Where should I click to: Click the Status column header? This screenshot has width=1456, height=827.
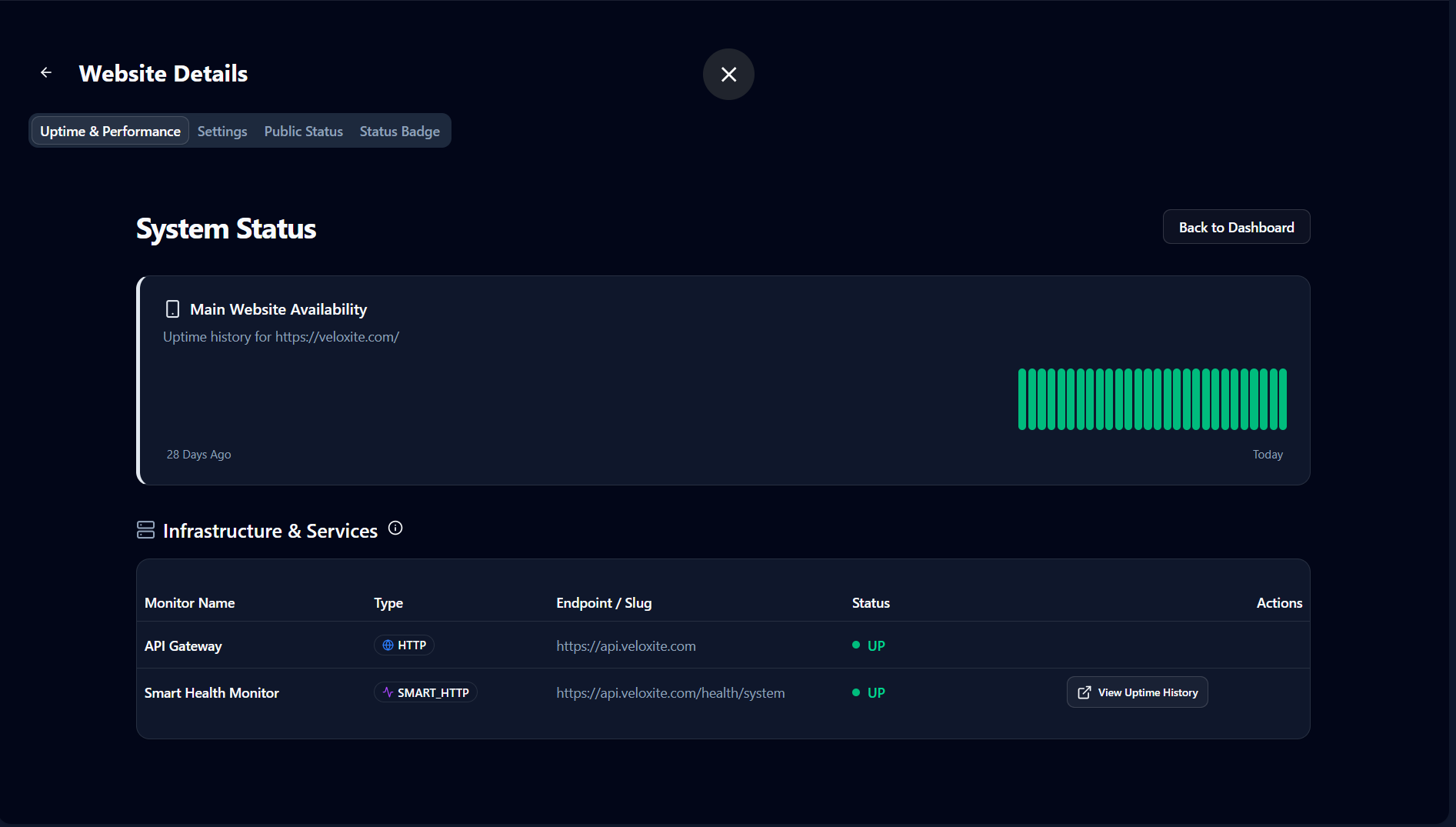[871, 603]
